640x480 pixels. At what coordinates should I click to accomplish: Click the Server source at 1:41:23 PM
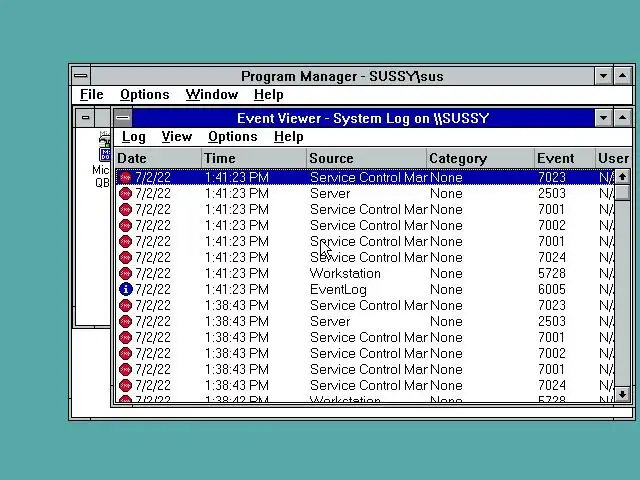(330, 193)
